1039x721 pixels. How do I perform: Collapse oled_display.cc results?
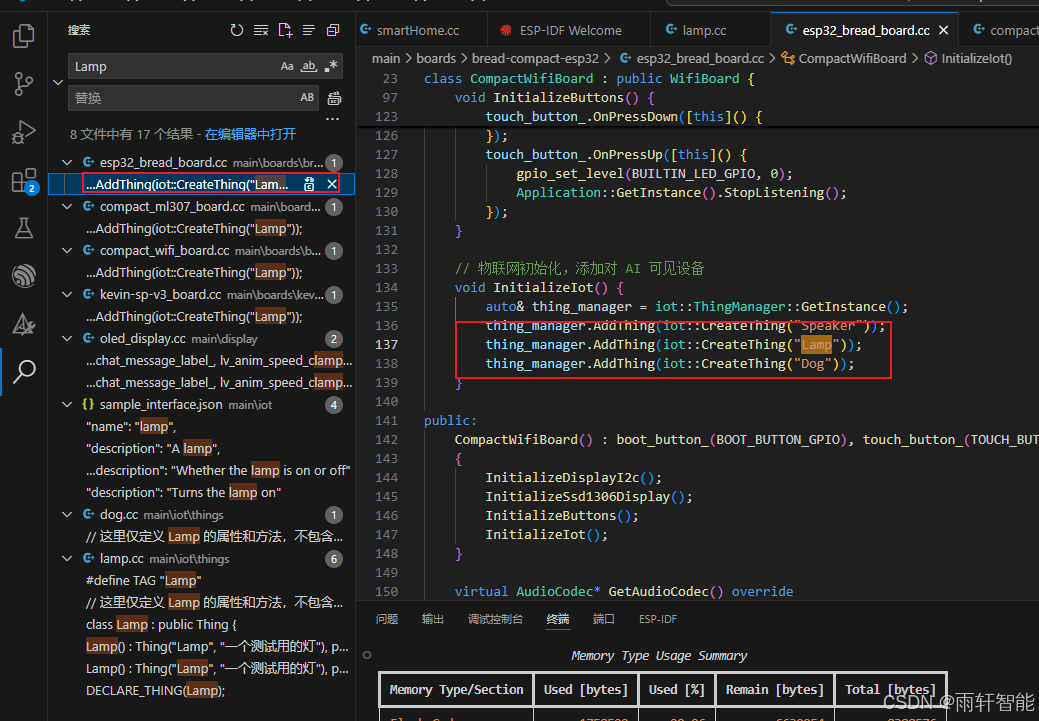(x=67, y=339)
